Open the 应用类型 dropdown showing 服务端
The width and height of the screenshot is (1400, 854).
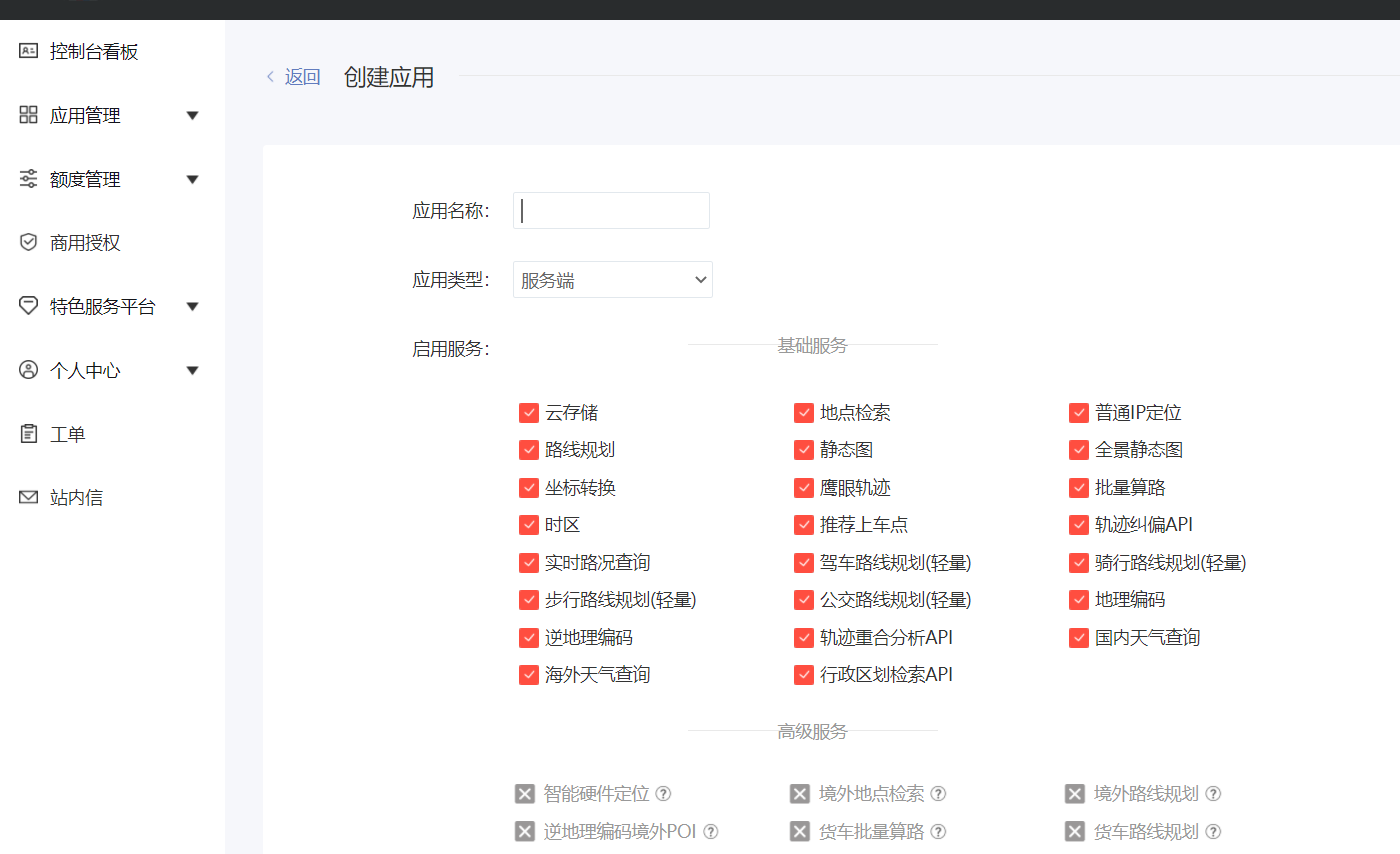click(x=613, y=280)
